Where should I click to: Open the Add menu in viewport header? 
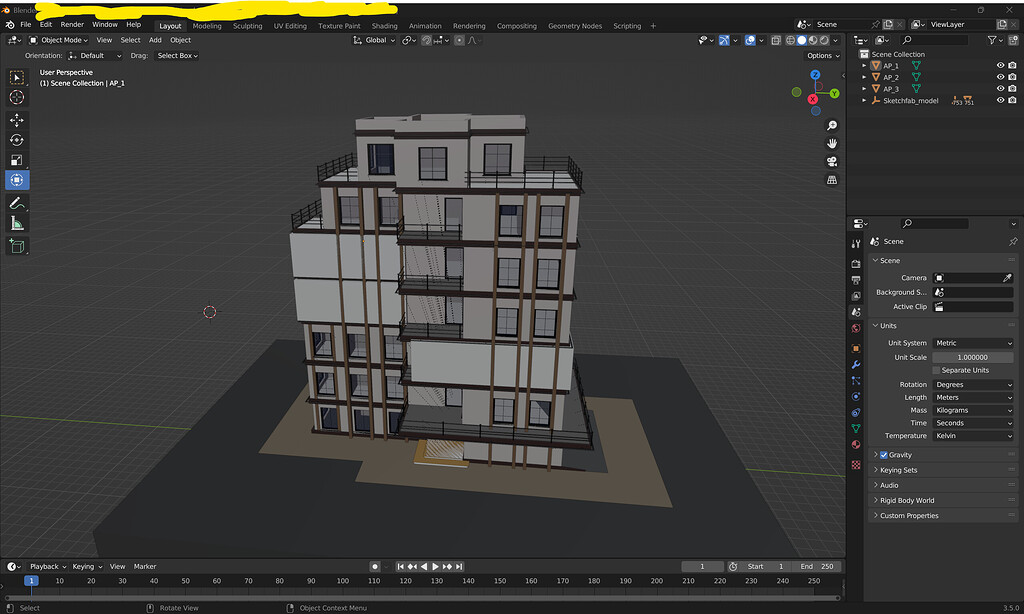point(155,40)
